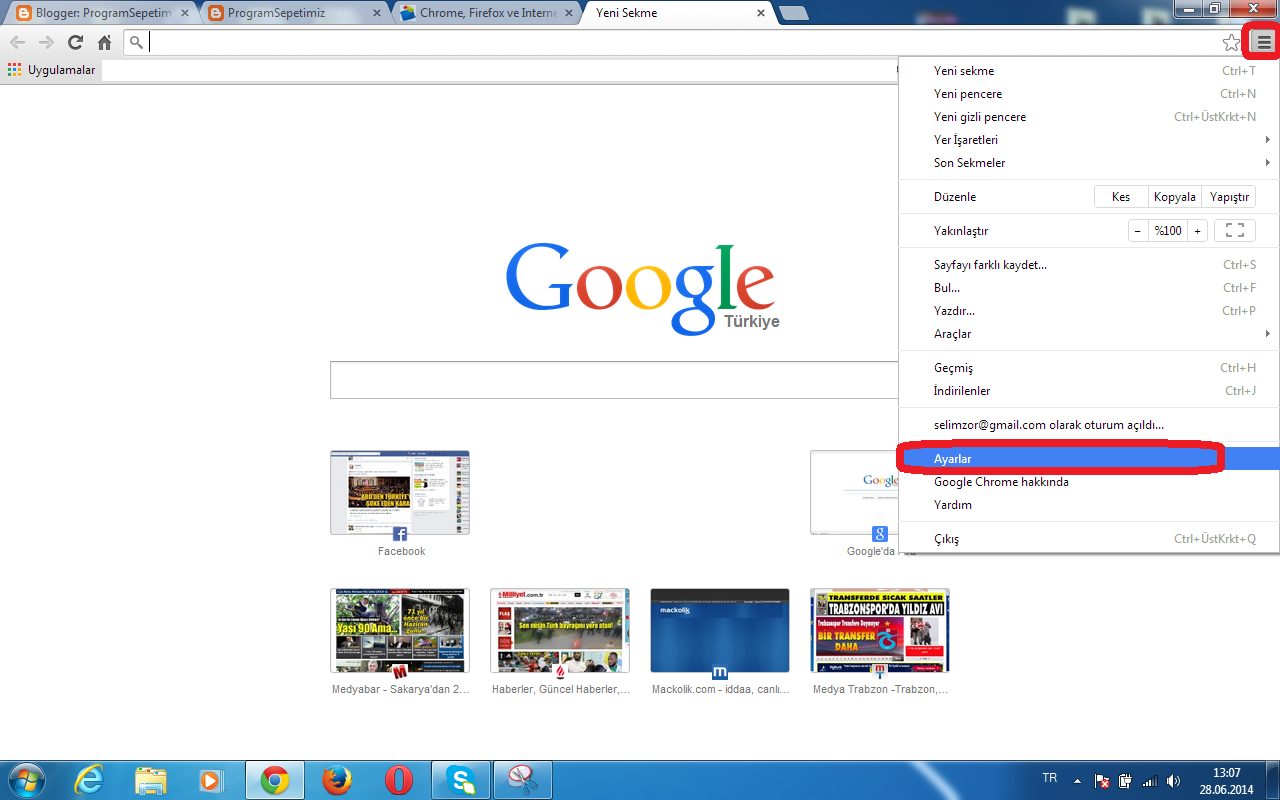Go to the home page icon
This screenshot has height=800, width=1280.
click(104, 43)
